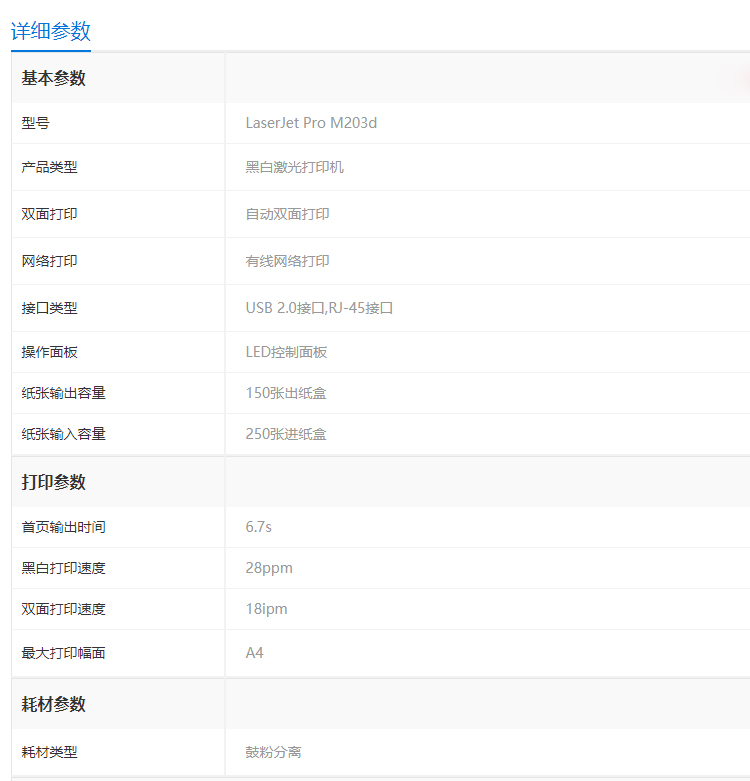
Task: Click the 产品类型 row label
Action: point(49,167)
